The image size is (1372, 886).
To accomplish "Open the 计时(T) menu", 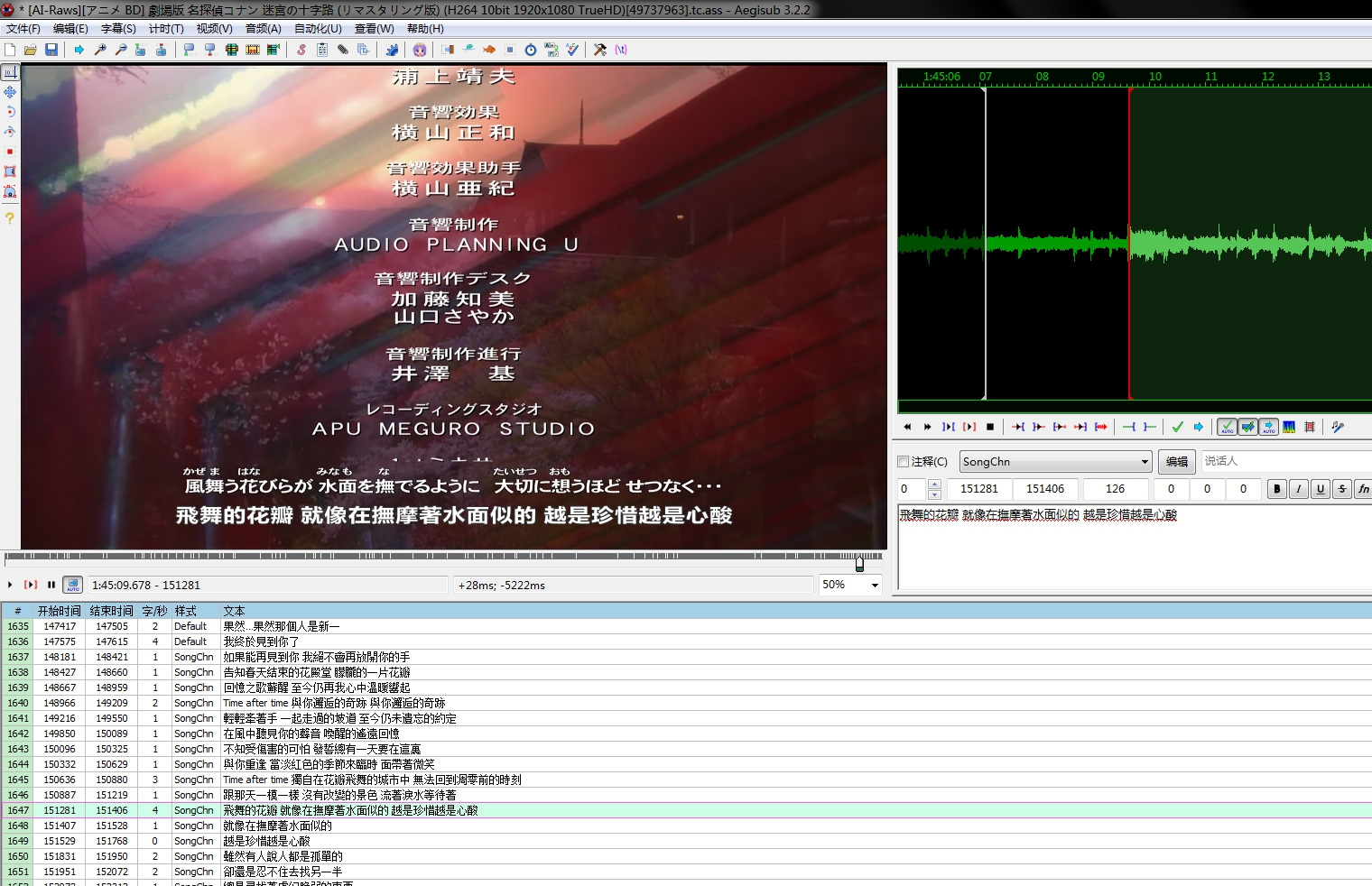I will [166, 29].
